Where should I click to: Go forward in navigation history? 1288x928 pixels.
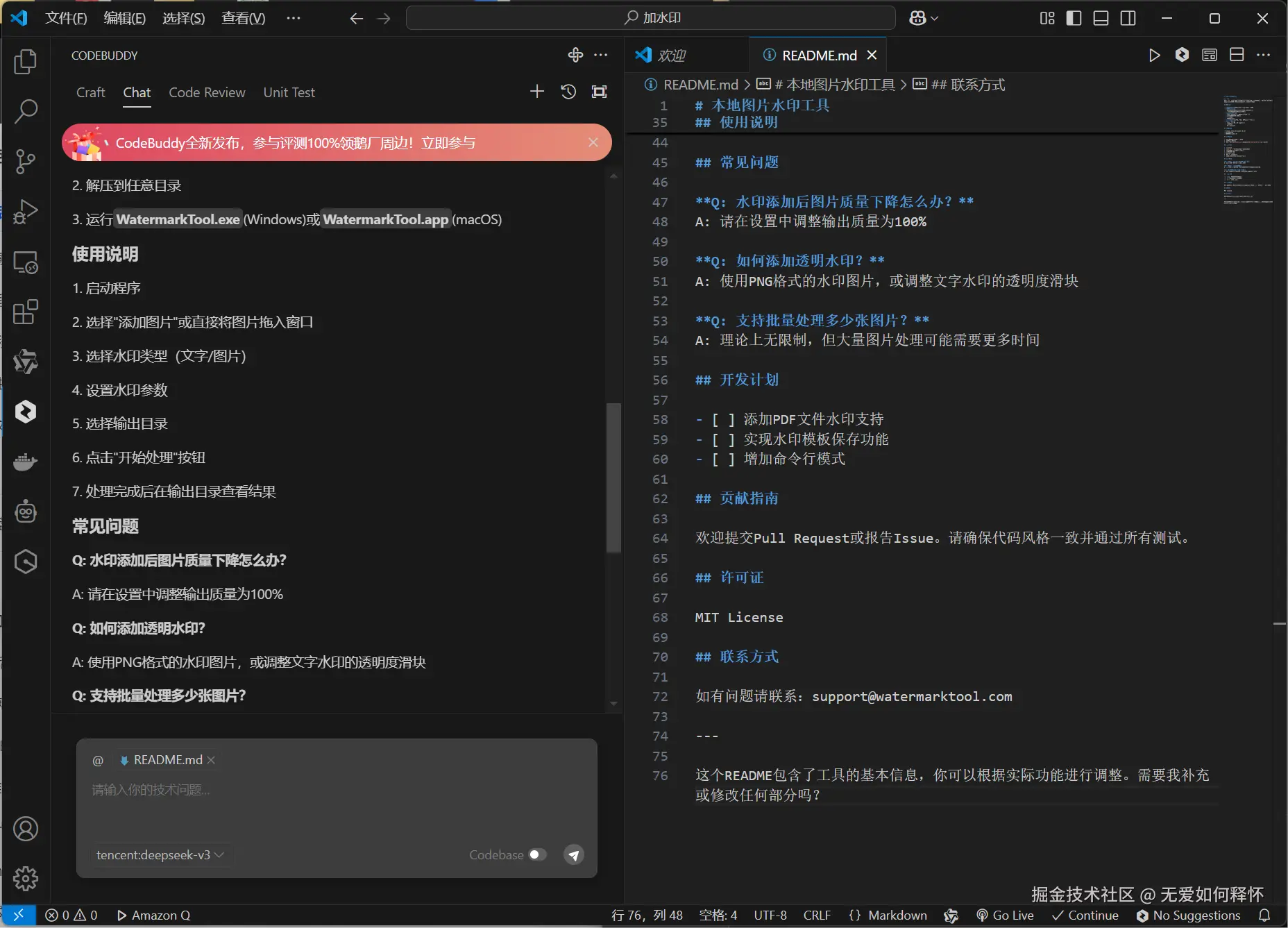click(x=384, y=19)
